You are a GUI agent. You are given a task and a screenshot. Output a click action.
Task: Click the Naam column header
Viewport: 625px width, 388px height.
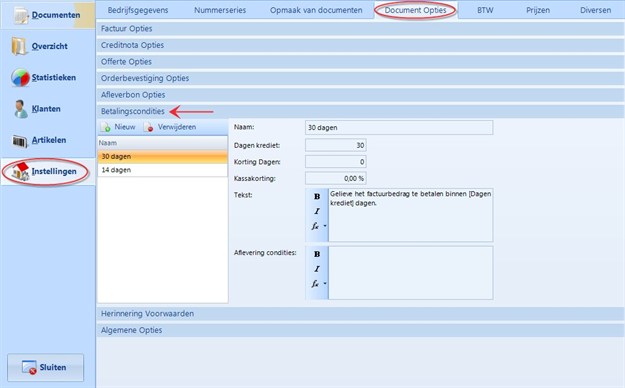point(162,143)
